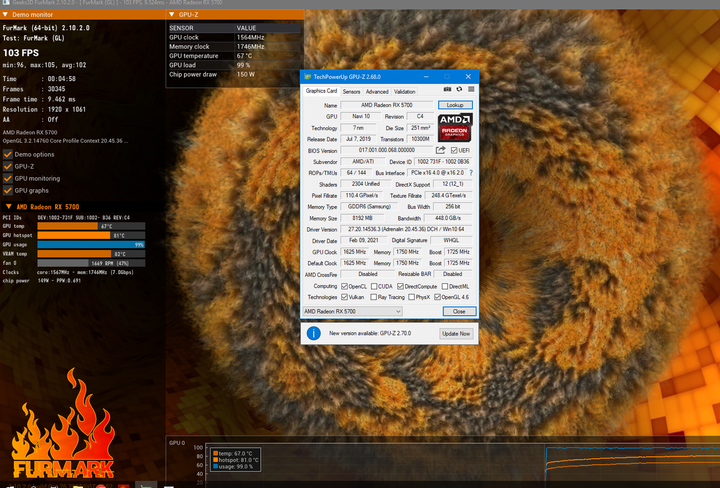Viewport: 720px width, 488px height.
Task: Switch to the Sensors tab
Action: coord(351,91)
